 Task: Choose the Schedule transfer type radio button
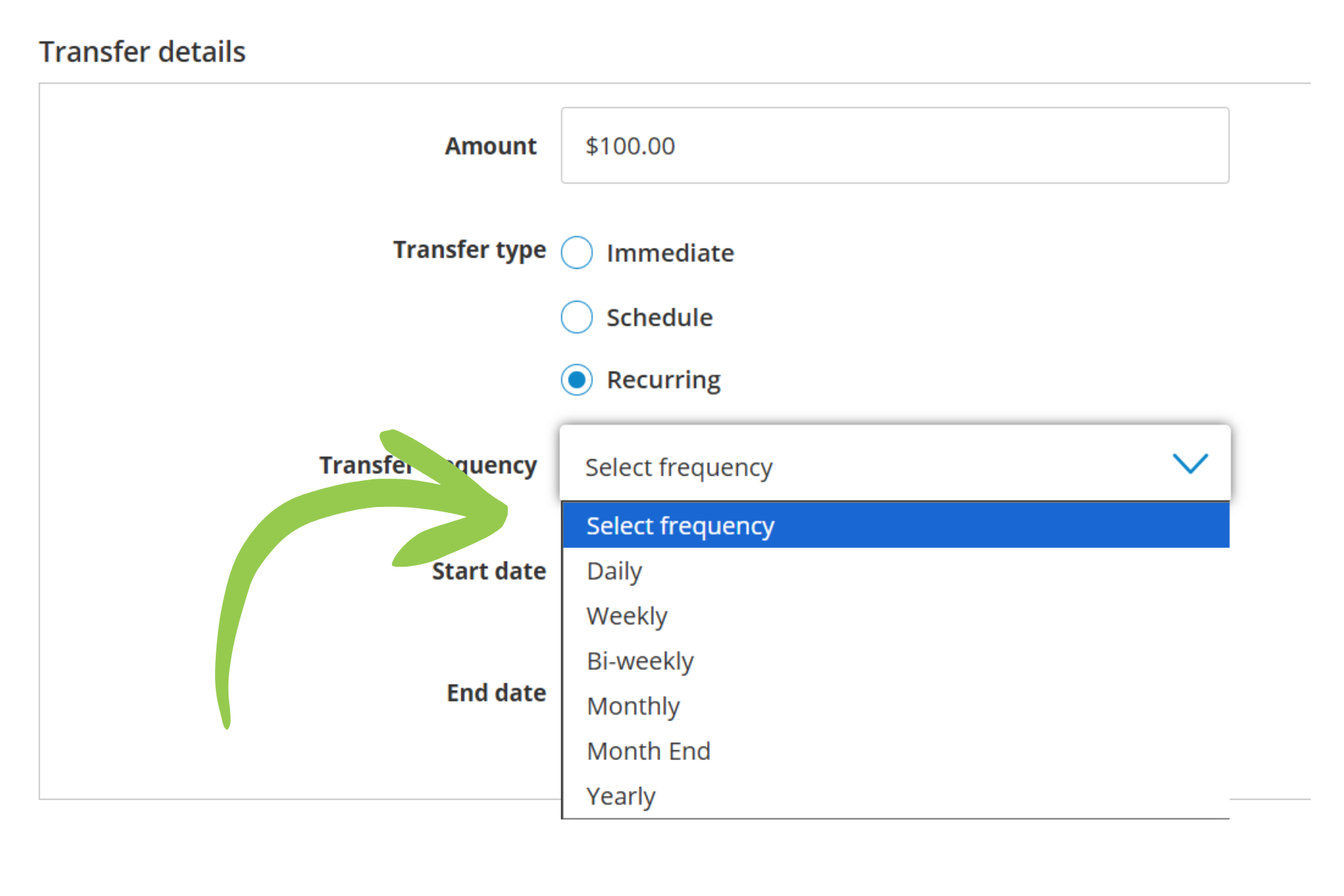pos(576,317)
